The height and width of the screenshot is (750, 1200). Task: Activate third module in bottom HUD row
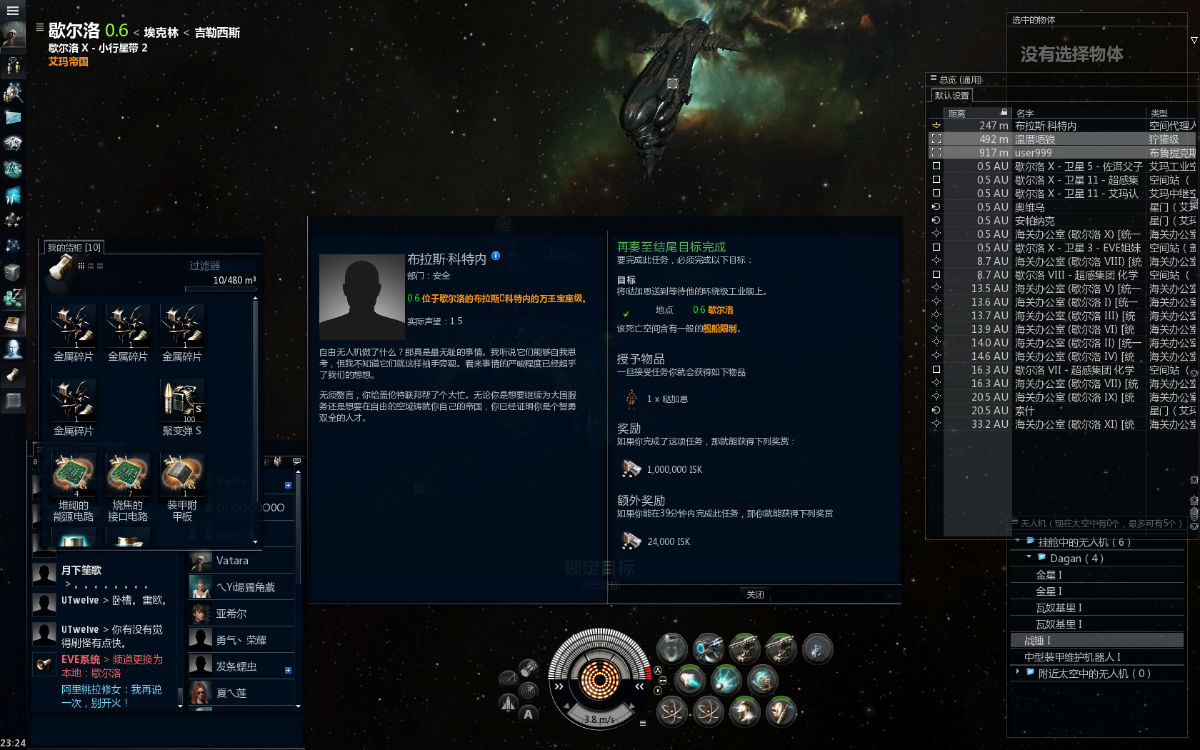[x=744, y=712]
